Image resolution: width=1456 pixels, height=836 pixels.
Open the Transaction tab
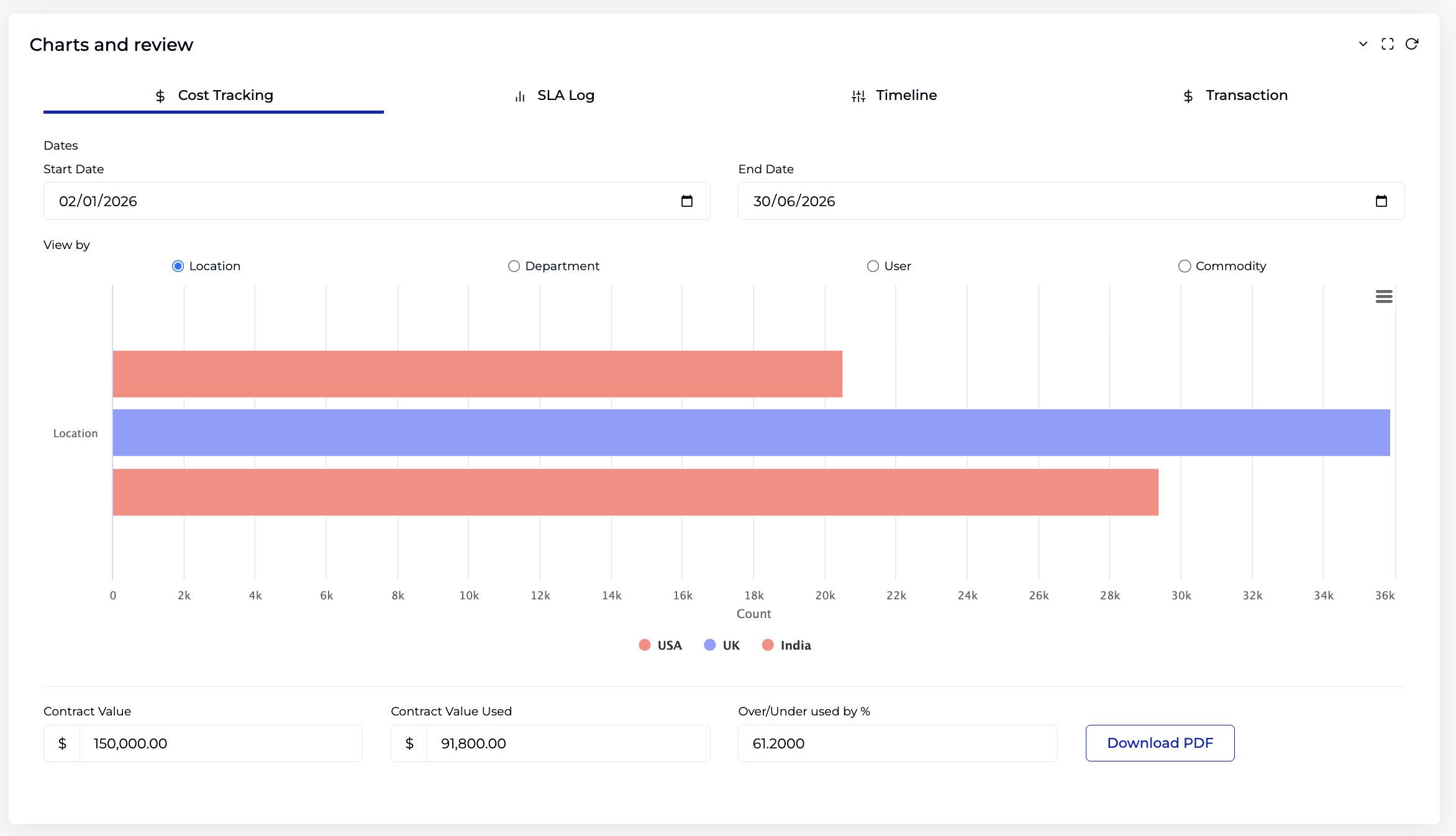1235,95
